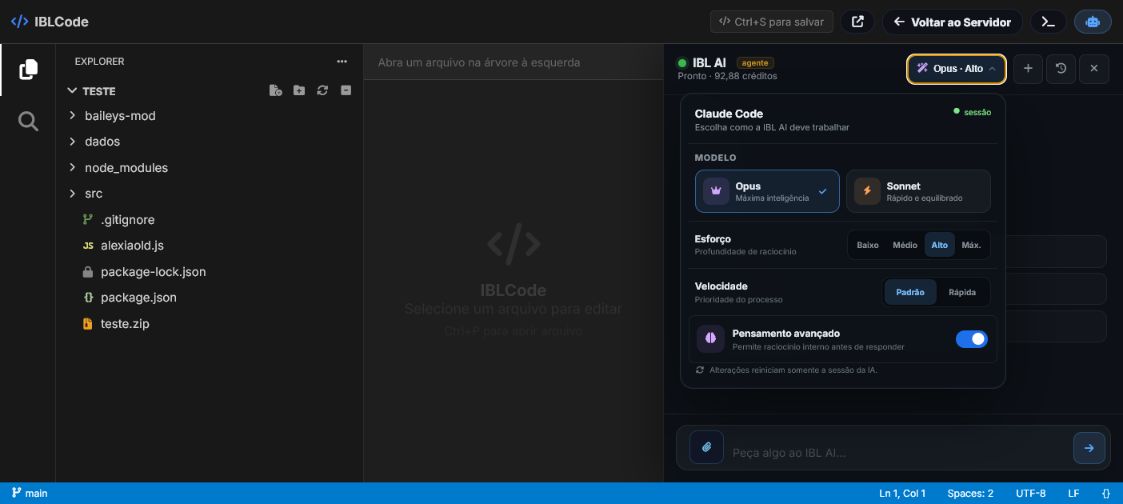Click the agente badge next to IBL AI
Image resolution: width=1123 pixels, height=504 pixels.
755,63
